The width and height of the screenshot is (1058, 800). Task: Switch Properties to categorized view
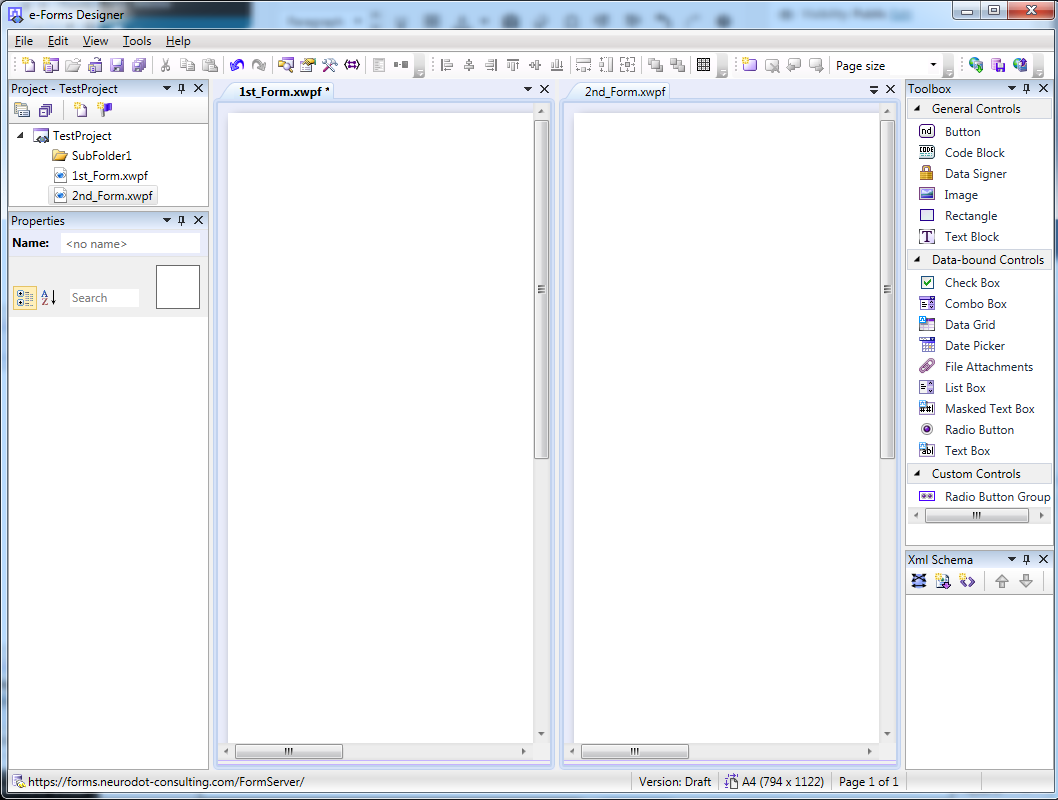[x=25, y=297]
